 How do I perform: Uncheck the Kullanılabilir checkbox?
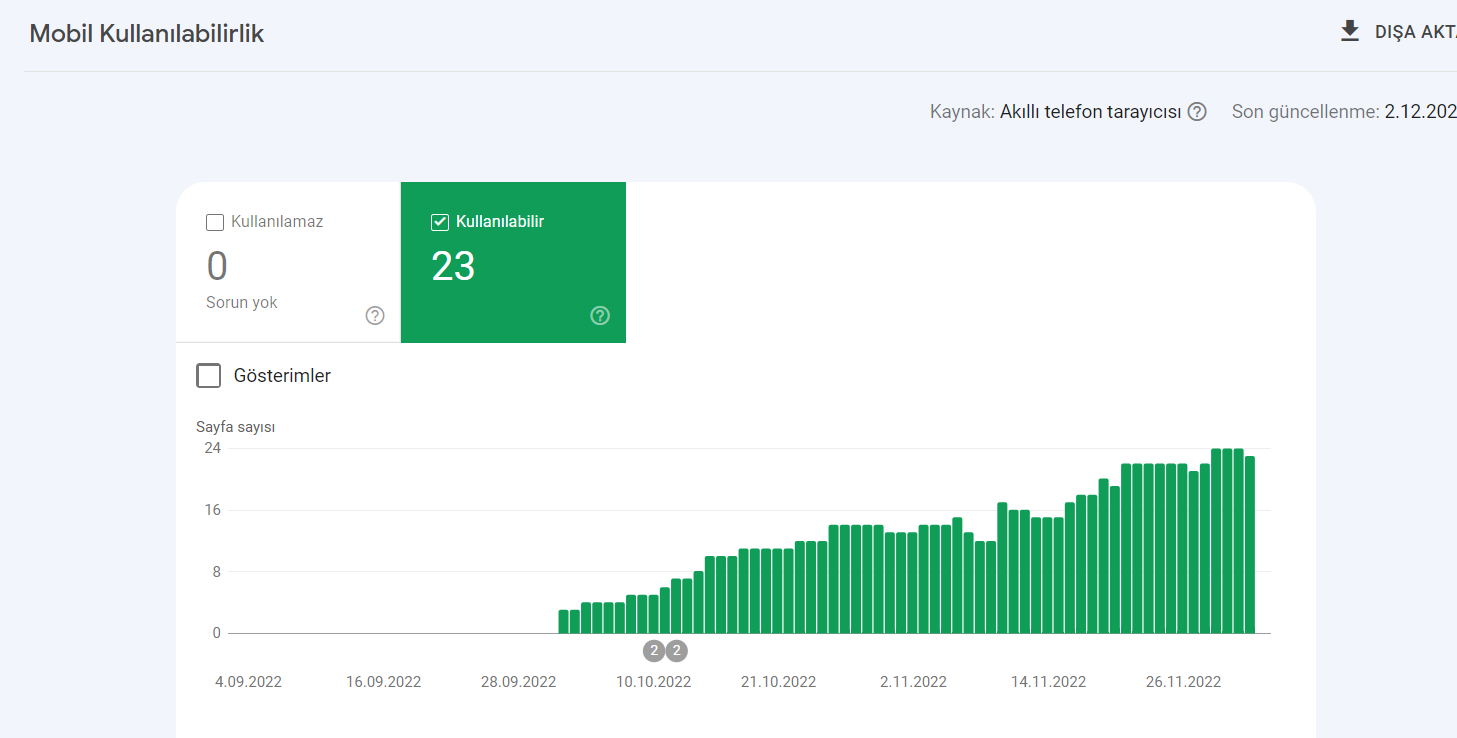pos(439,222)
